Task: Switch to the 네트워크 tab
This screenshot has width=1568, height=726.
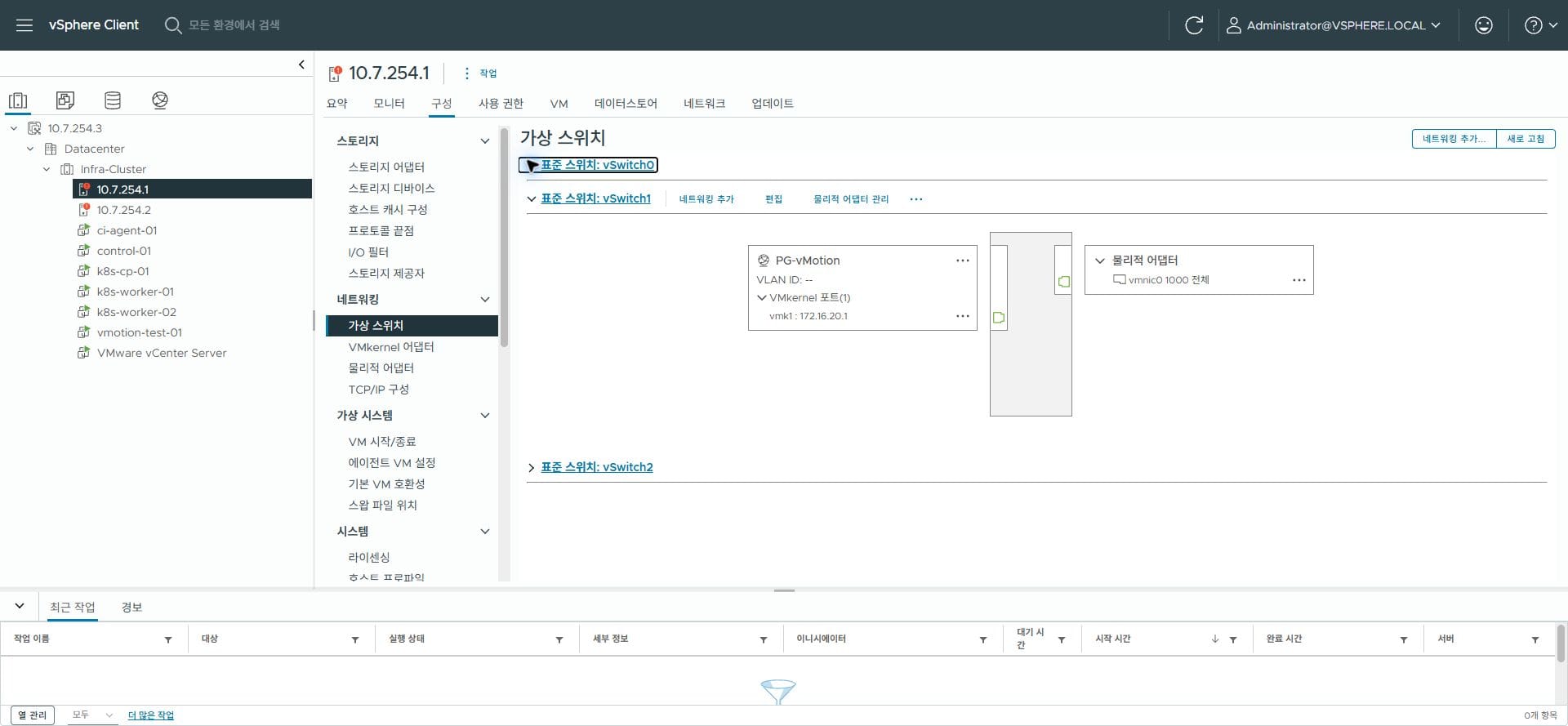Action: (704, 104)
